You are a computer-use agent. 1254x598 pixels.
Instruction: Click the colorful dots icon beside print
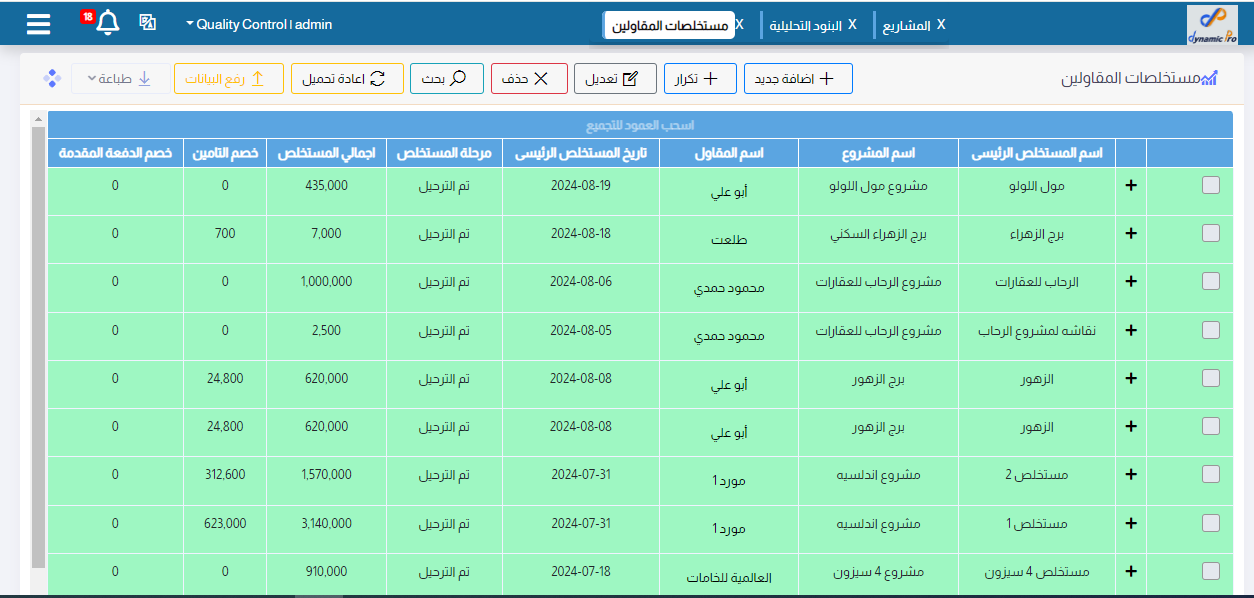[x=52, y=78]
